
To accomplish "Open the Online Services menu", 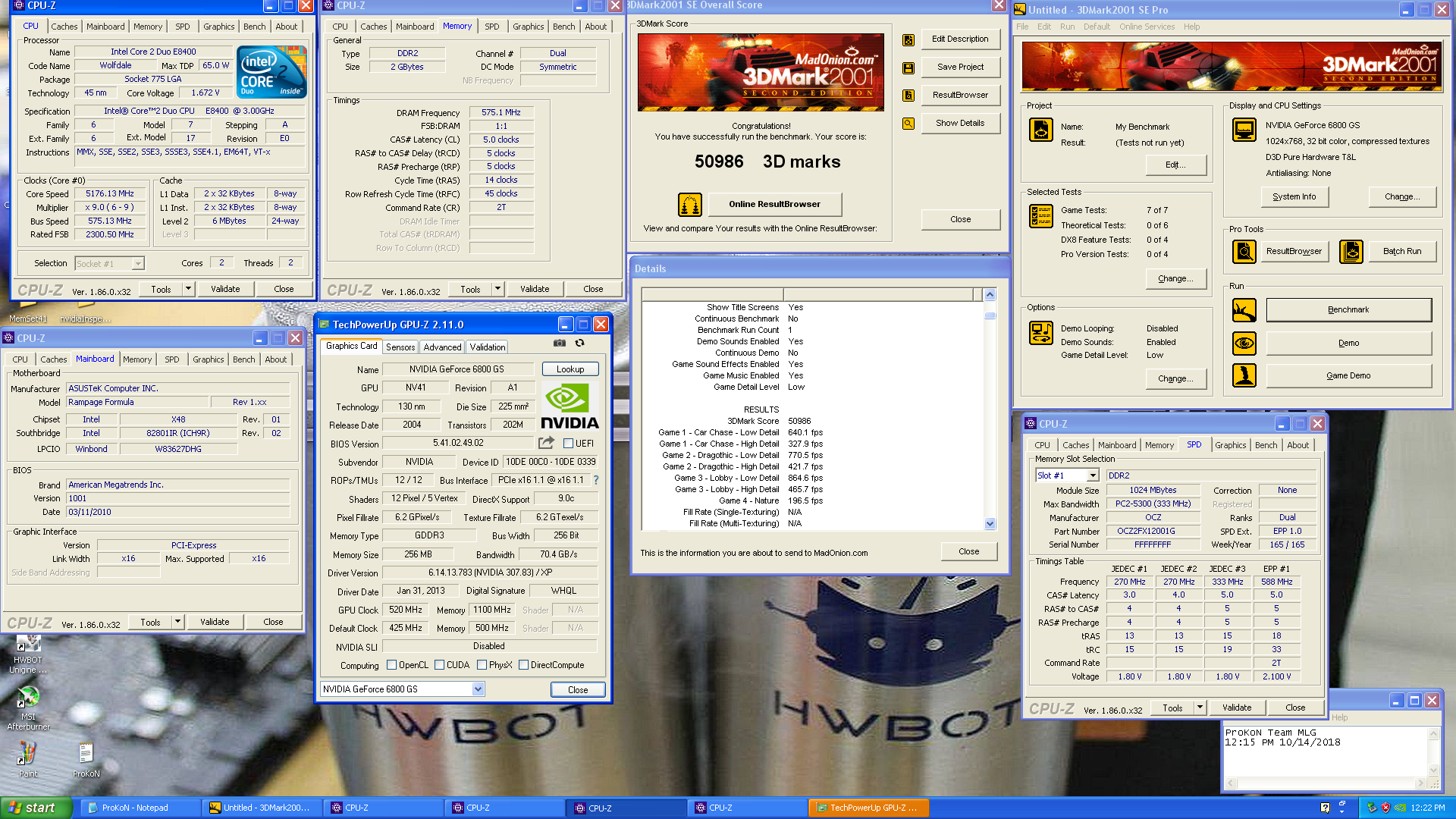I will [x=1147, y=27].
